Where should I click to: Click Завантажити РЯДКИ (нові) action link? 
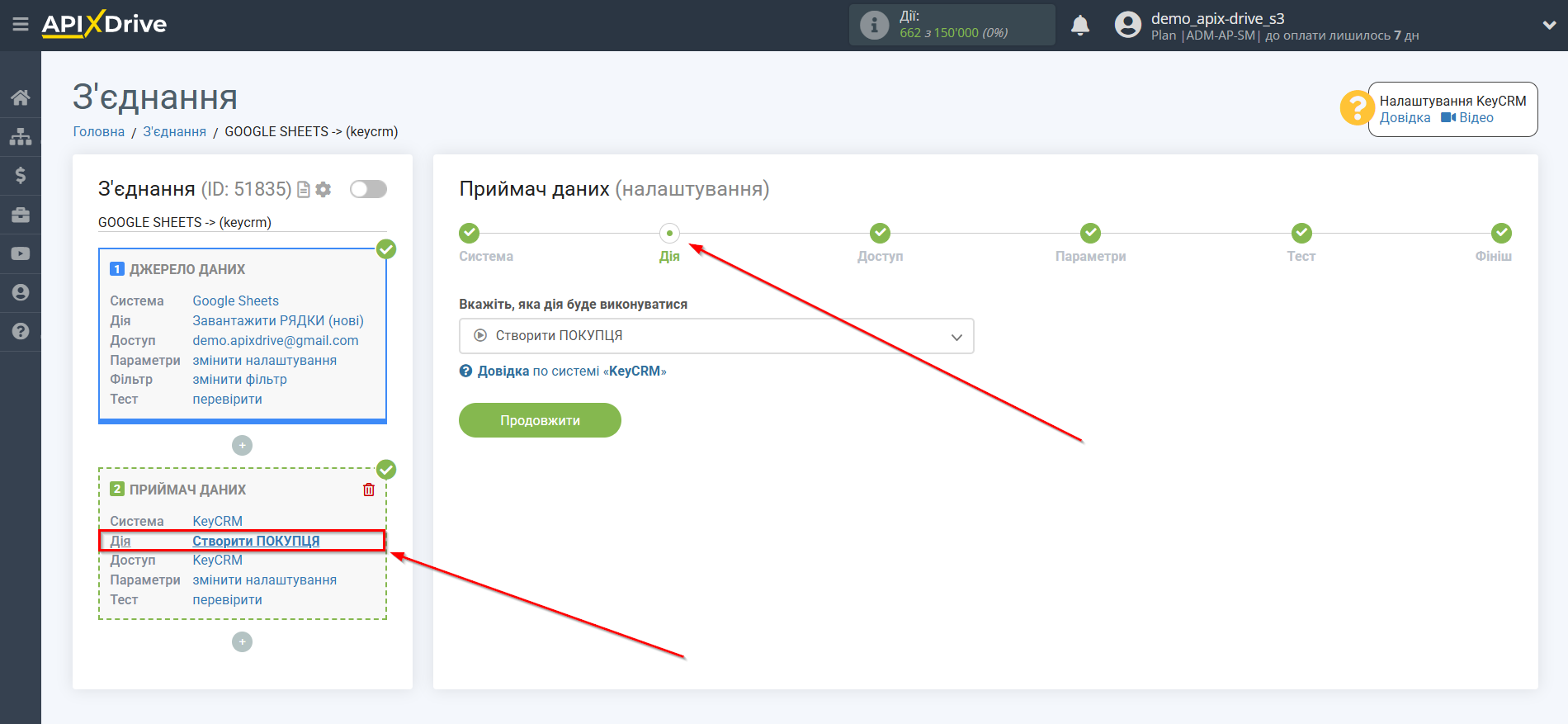[278, 321]
